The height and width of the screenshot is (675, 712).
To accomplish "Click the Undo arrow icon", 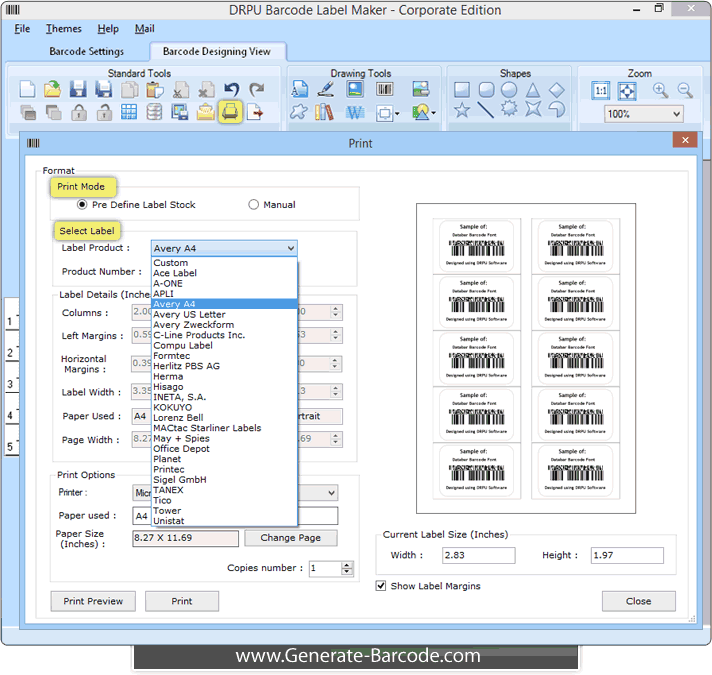I will click(232, 89).
